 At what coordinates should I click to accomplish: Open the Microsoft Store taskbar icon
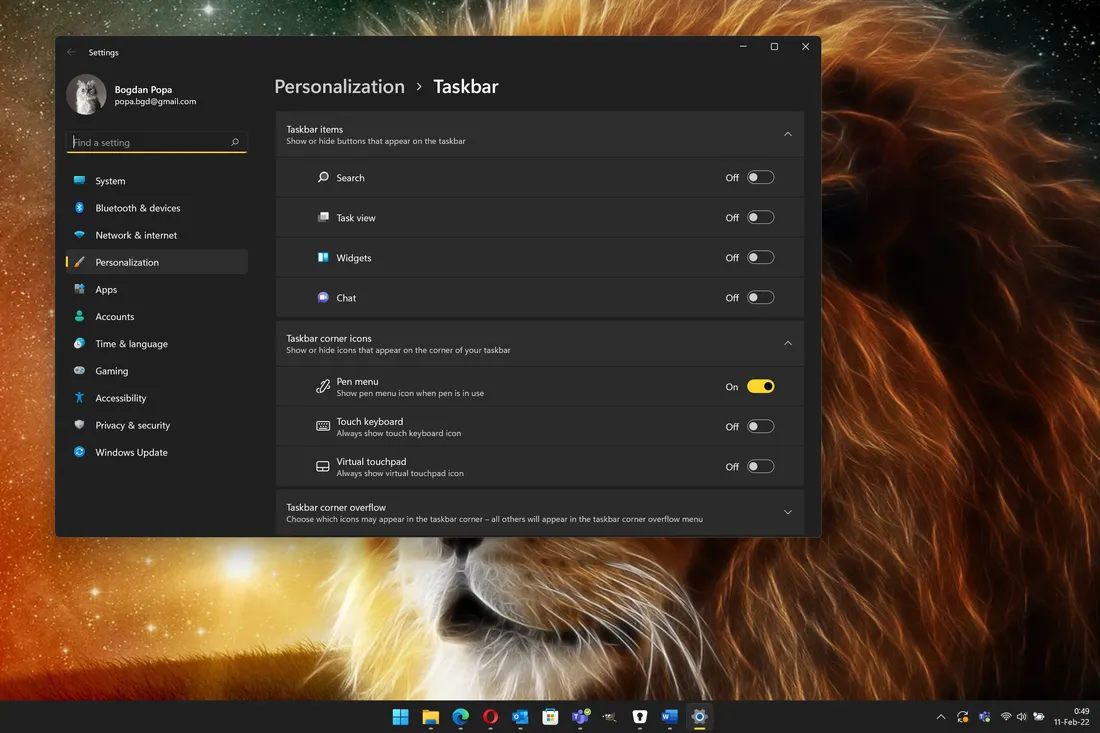tap(549, 716)
